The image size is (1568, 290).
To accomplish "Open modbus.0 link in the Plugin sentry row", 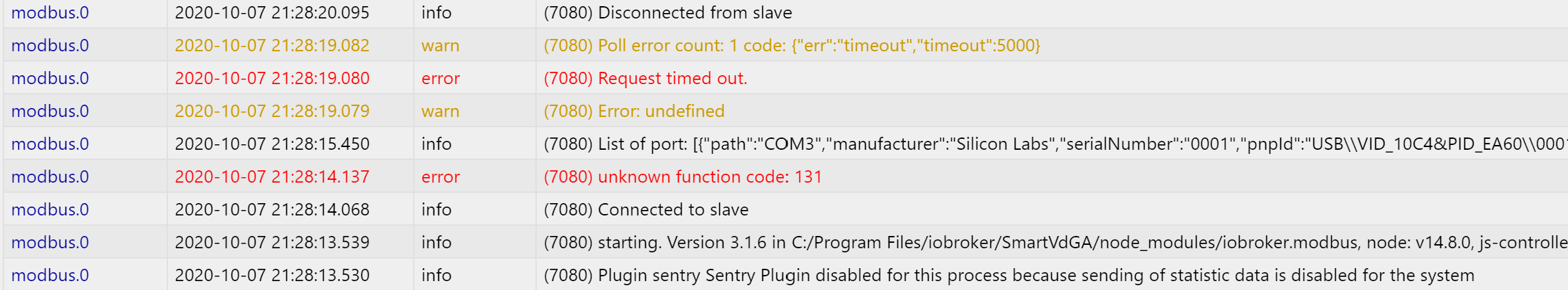I will (x=50, y=276).
